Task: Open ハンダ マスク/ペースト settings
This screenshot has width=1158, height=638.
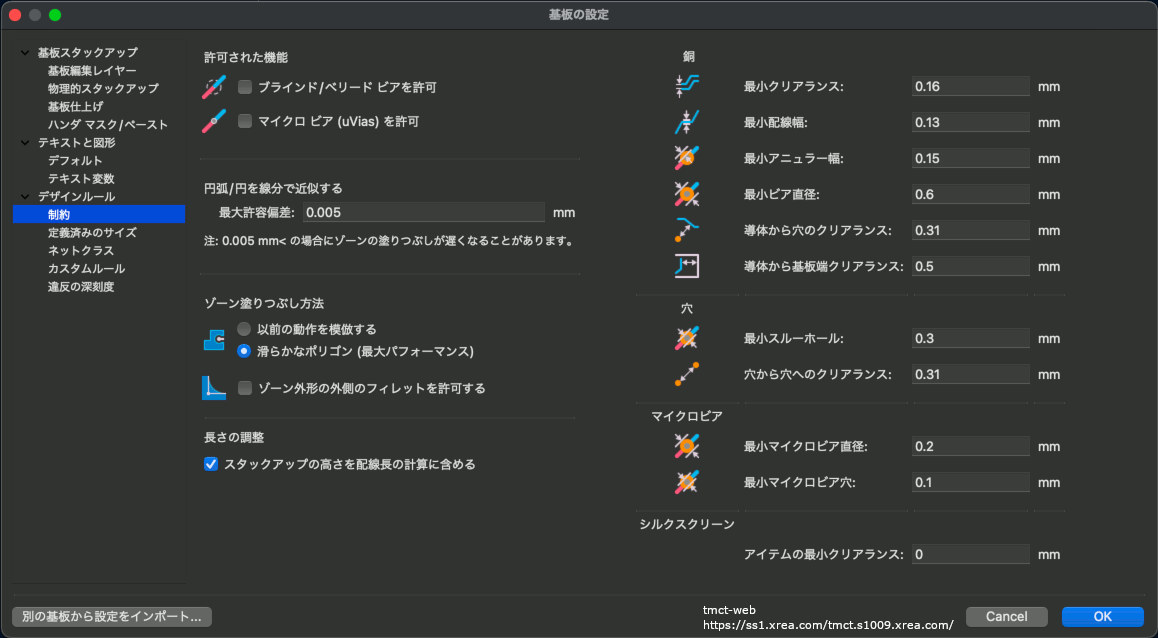Action: (x=108, y=125)
